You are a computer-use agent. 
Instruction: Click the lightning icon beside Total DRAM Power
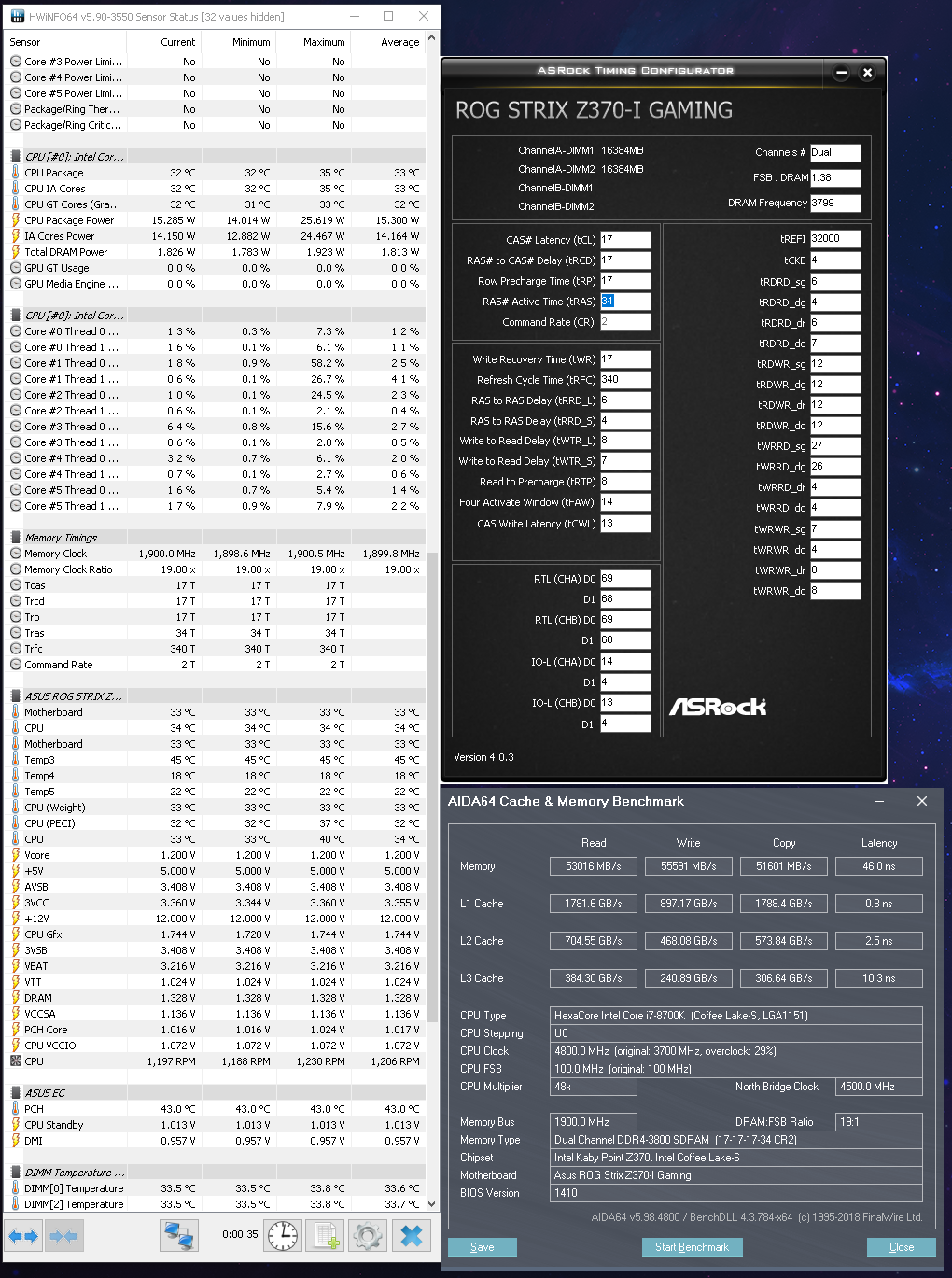click(x=16, y=252)
